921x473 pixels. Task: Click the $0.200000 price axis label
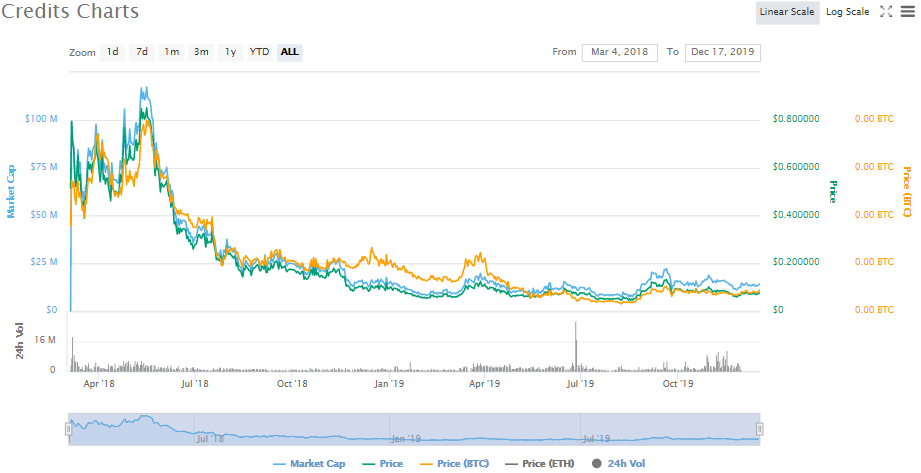point(796,262)
